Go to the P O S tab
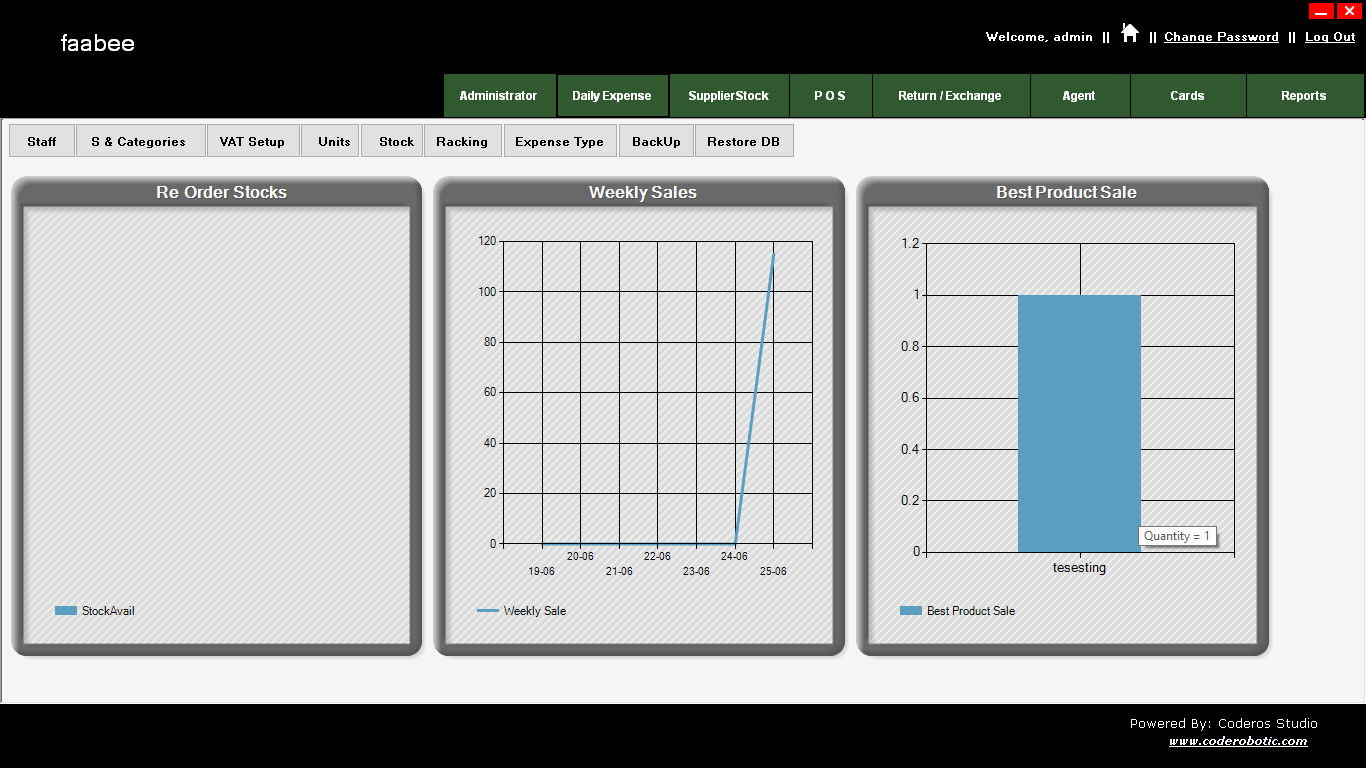 [830, 96]
